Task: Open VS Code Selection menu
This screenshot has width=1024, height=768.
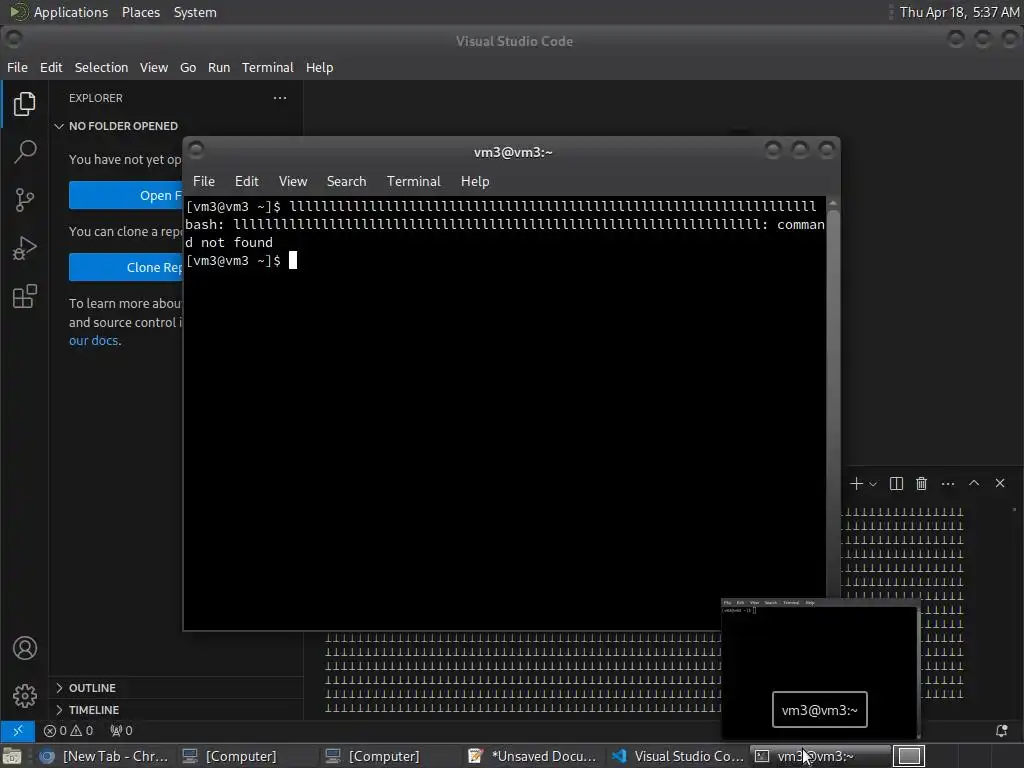Action: coord(101,67)
